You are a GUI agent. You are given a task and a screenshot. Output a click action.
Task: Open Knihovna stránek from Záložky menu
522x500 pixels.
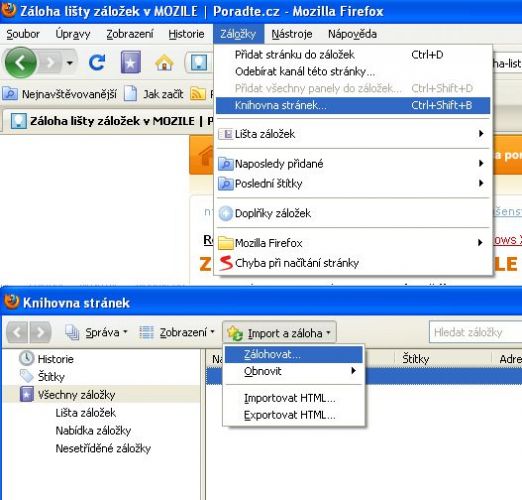pyautogui.click(x=353, y=105)
